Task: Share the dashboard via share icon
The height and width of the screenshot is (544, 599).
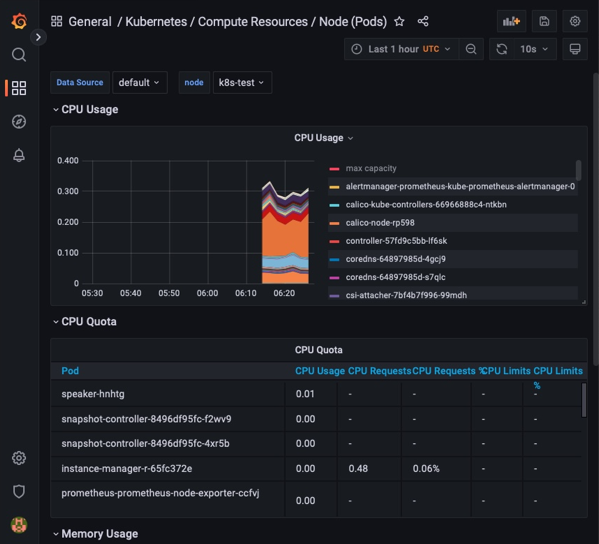Action: 423,21
